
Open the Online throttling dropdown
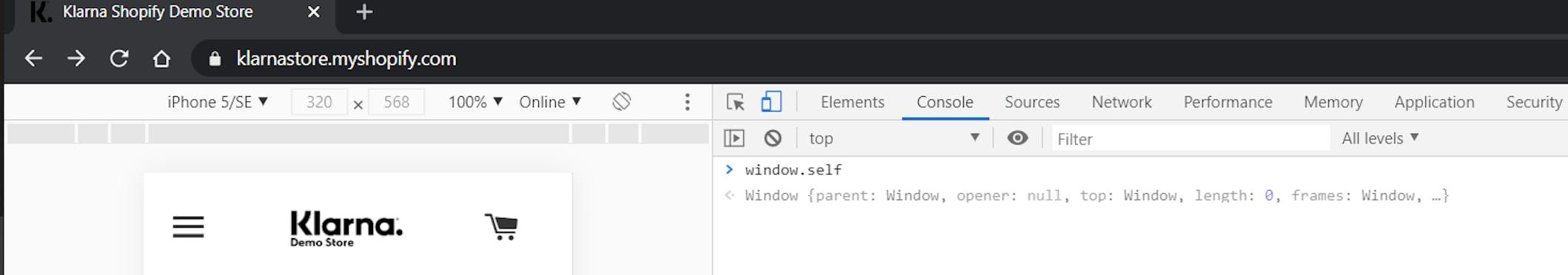pyautogui.click(x=550, y=102)
